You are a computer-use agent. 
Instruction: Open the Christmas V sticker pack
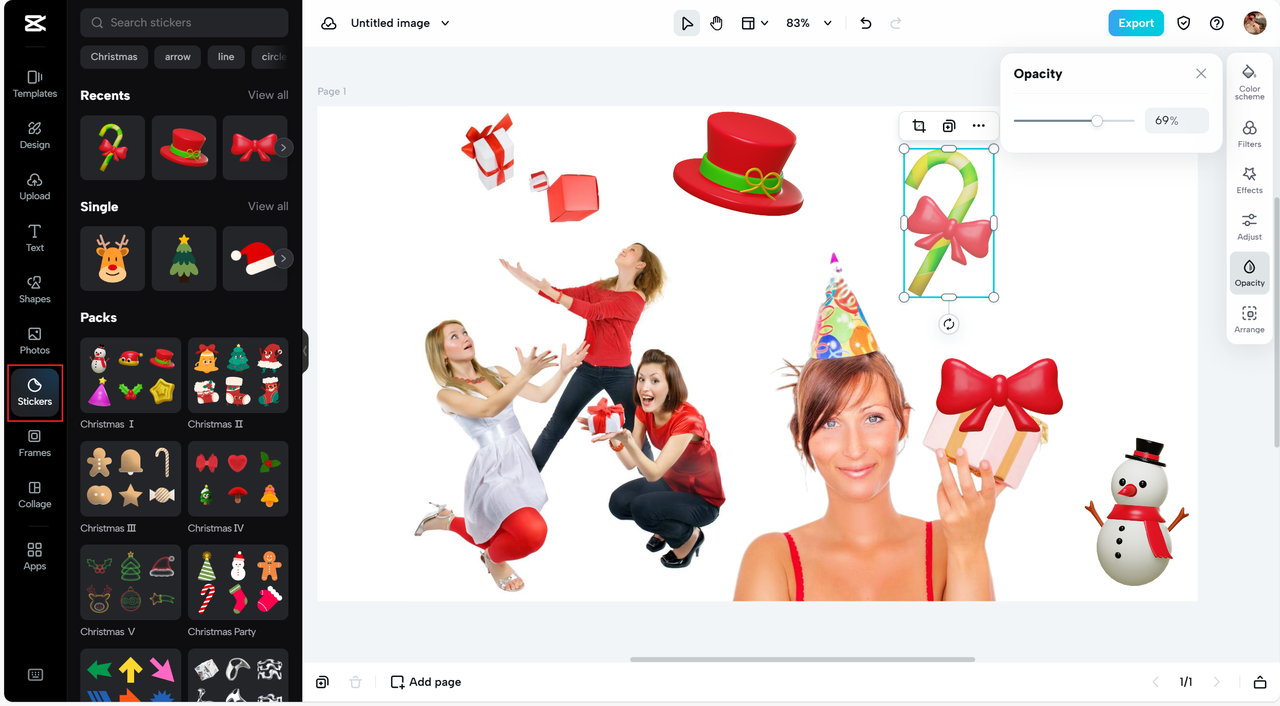click(x=131, y=583)
